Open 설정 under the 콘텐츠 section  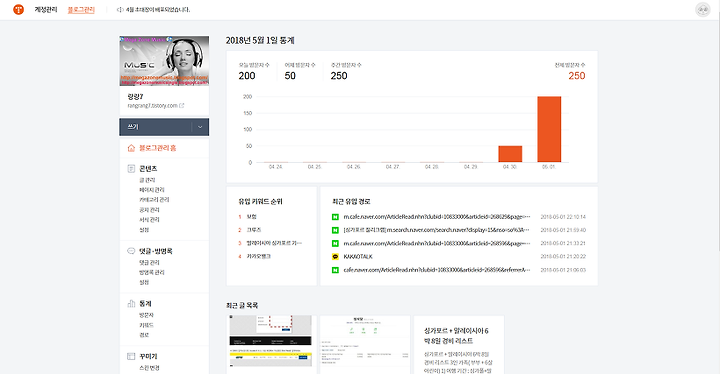pyautogui.click(x=144, y=230)
